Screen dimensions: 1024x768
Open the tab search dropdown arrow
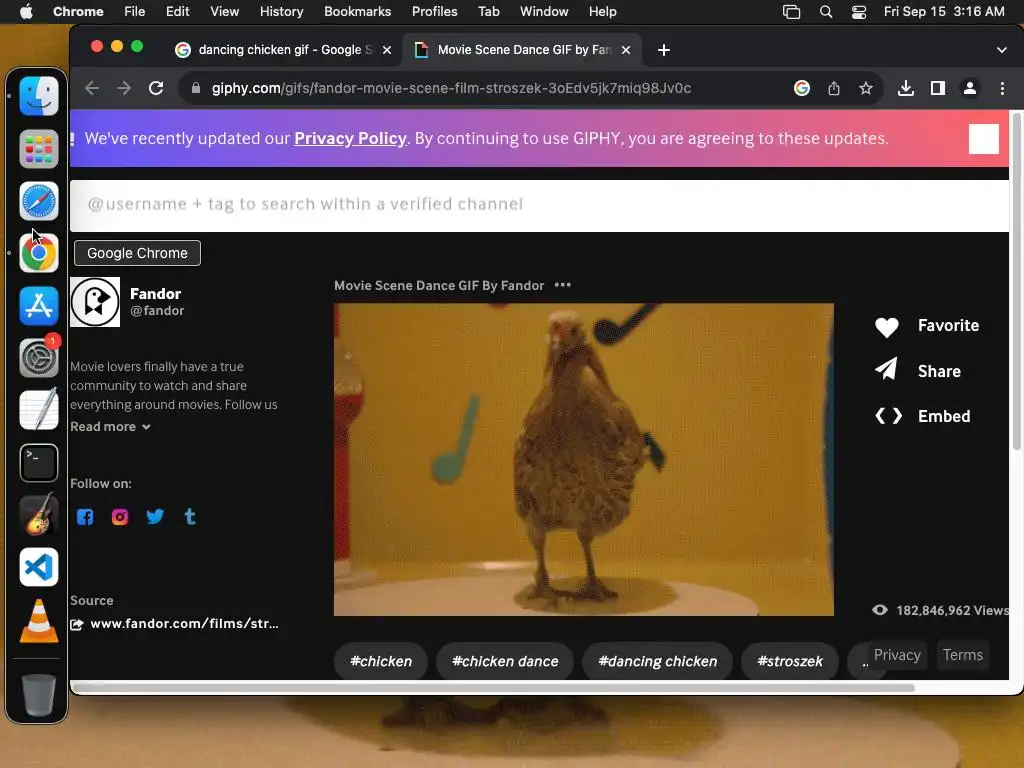[1002, 50]
